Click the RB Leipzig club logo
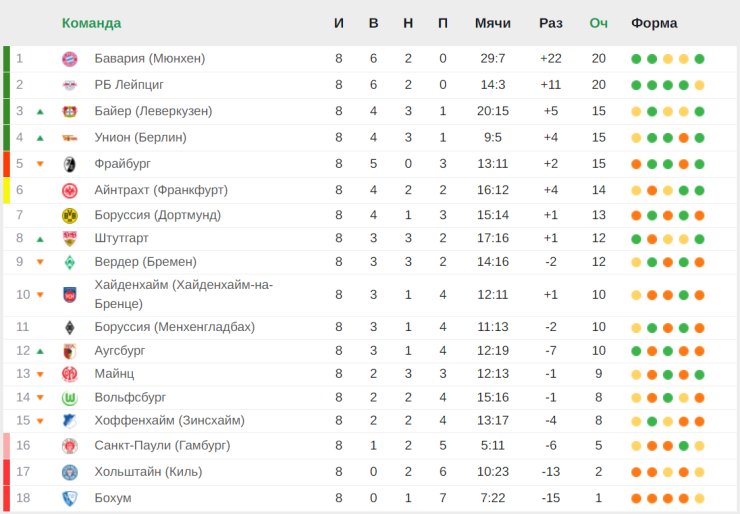Screen dimensions: 740x514 click(70, 85)
